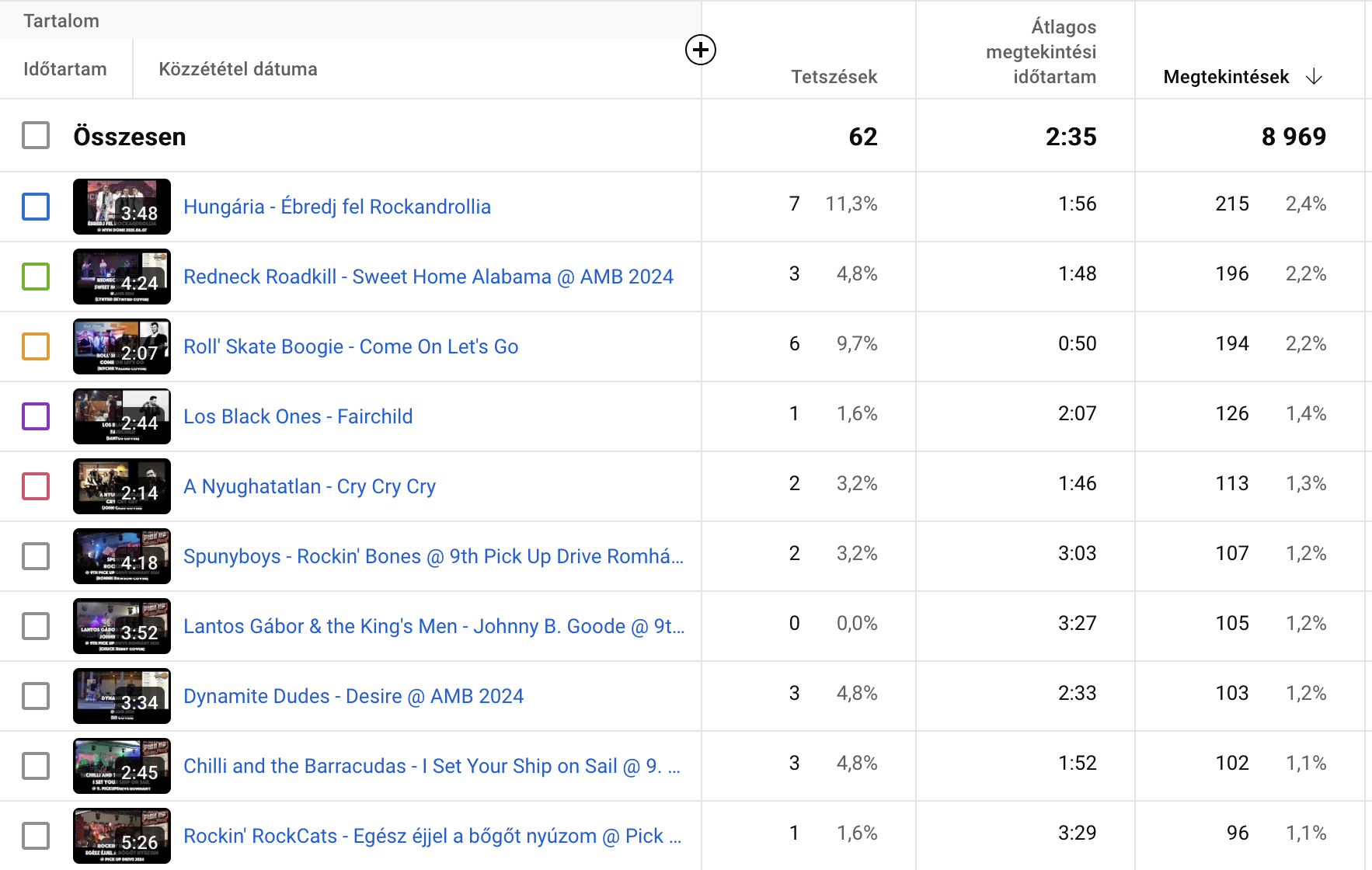This screenshot has width=1372, height=870.
Task: Sort by Átlagos megtekintési időtartam column
Action: (x=1041, y=52)
